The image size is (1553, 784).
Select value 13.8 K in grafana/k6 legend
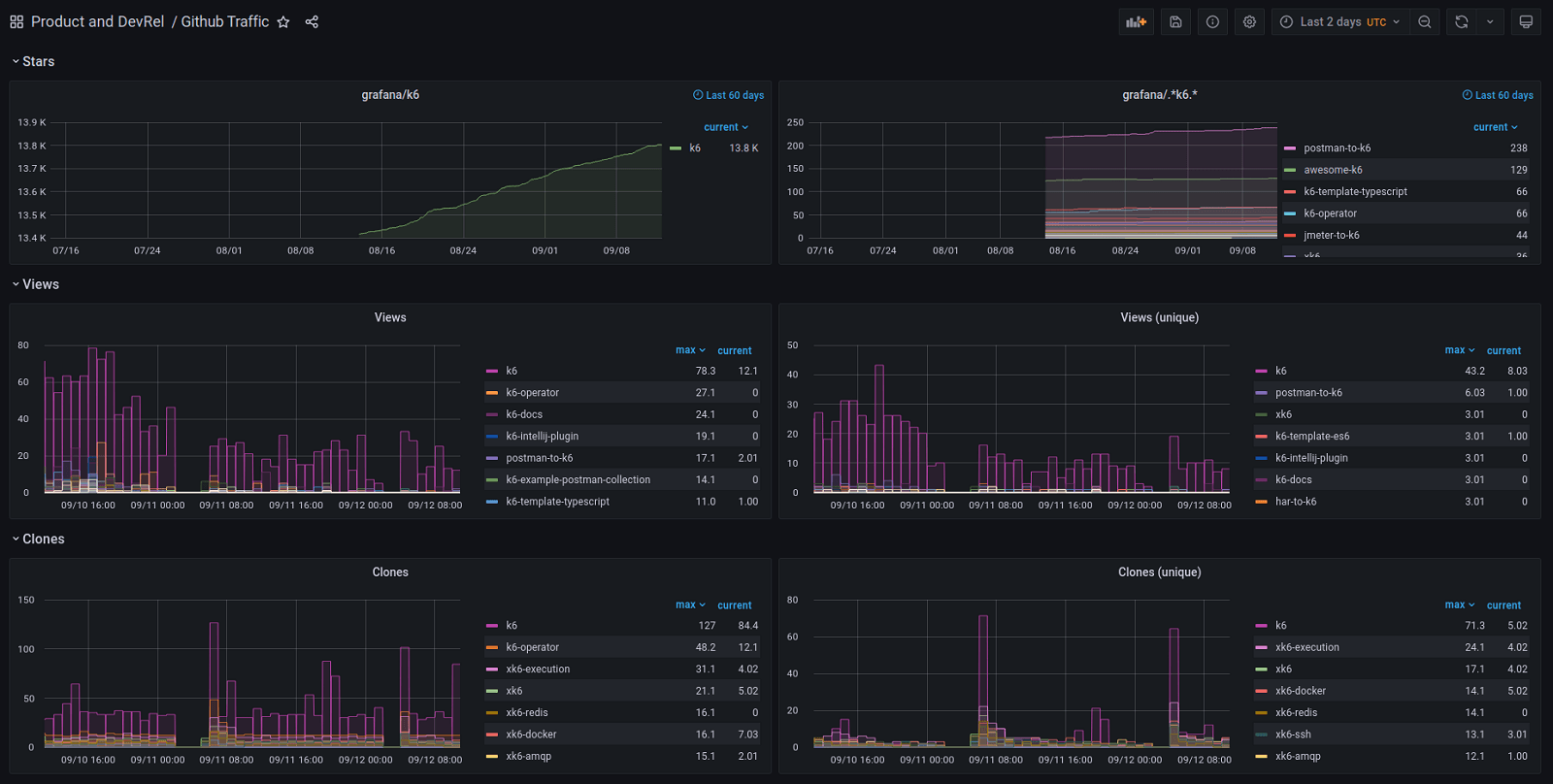tap(743, 148)
